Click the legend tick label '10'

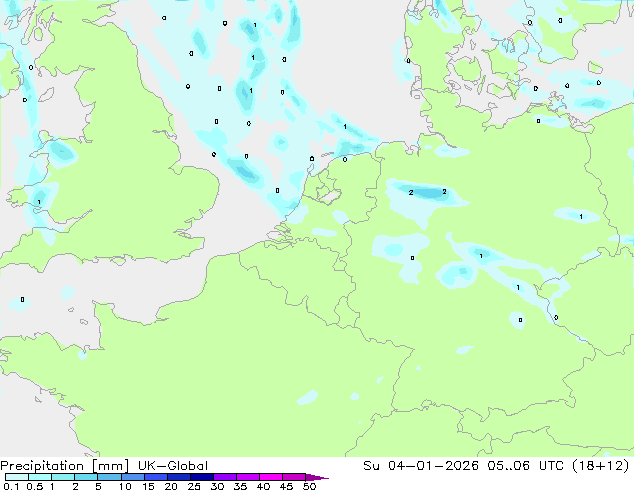point(125,486)
